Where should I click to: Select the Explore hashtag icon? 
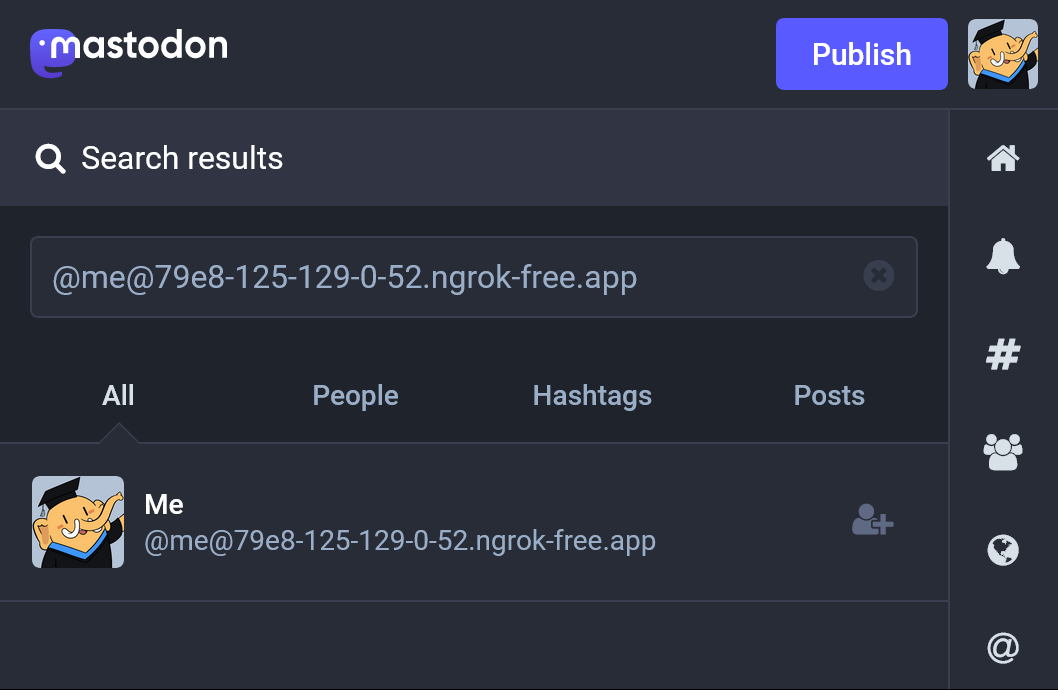coord(1003,354)
